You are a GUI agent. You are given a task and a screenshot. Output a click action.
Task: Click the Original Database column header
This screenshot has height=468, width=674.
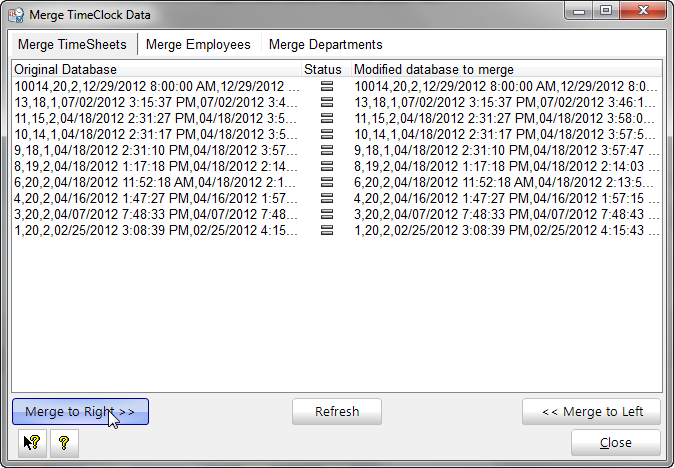66,70
